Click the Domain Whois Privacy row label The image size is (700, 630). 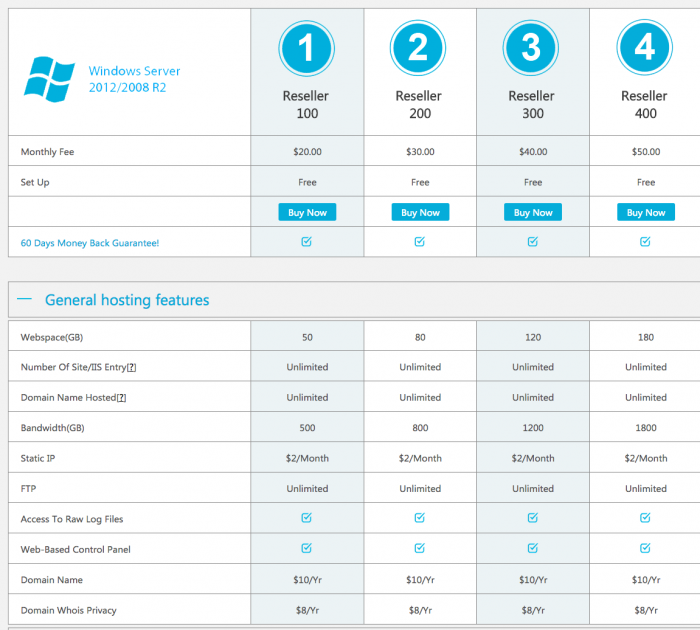click(68, 610)
